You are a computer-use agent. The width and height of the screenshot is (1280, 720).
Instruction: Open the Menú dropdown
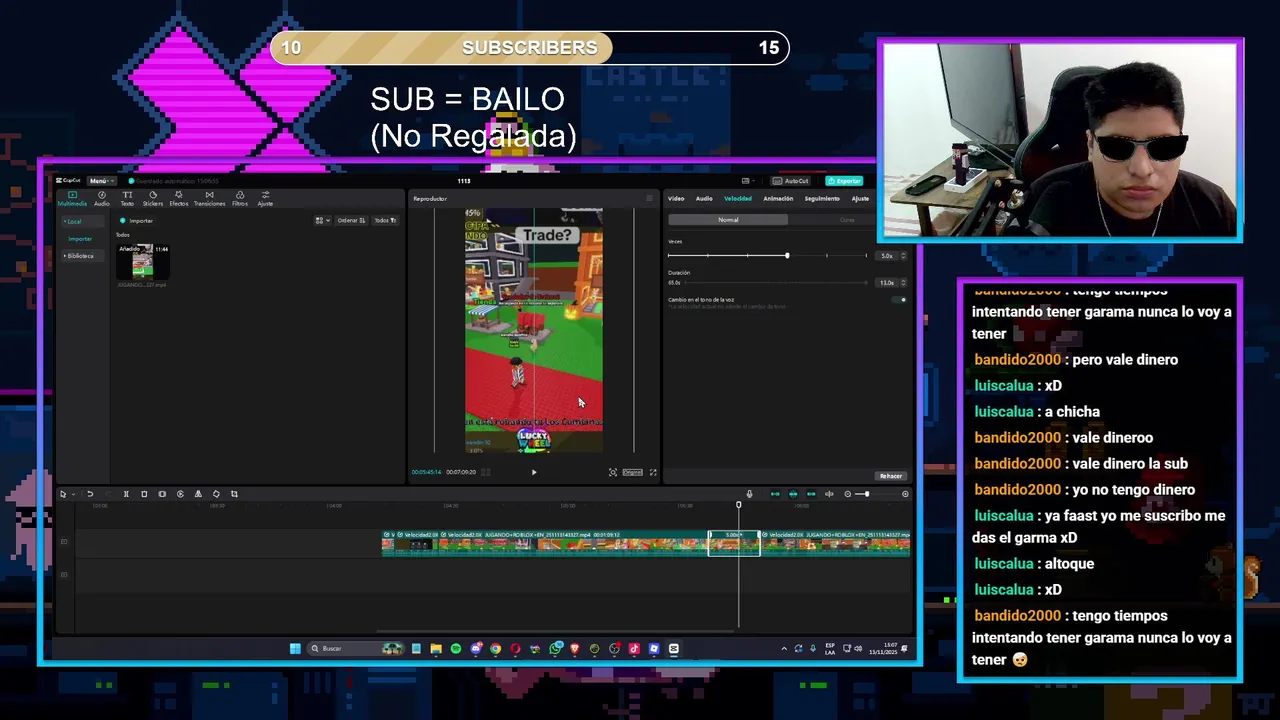tap(100, 181)
